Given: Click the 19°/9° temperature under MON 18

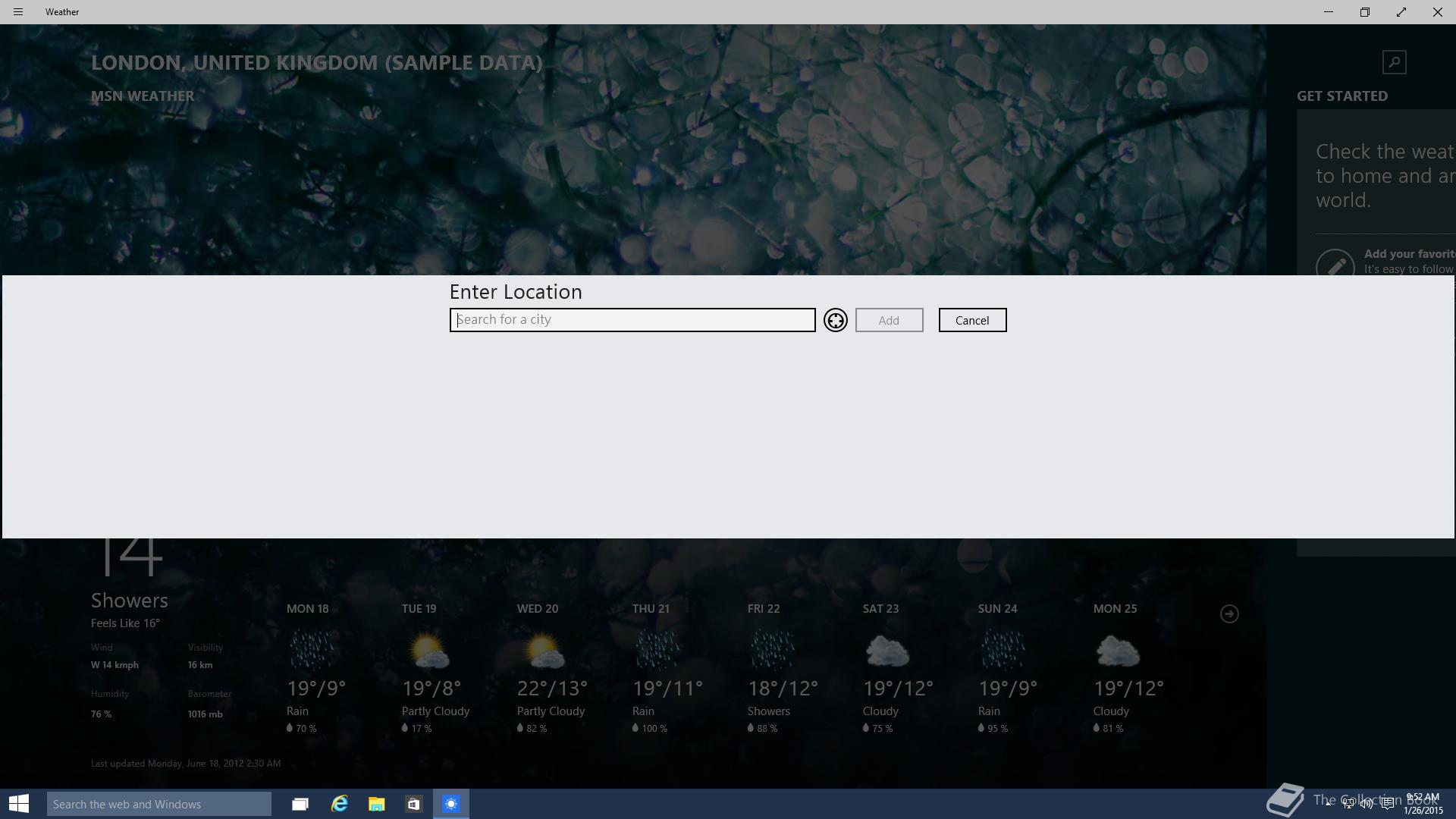Looking at the screenshot, I should click(316, 689).
